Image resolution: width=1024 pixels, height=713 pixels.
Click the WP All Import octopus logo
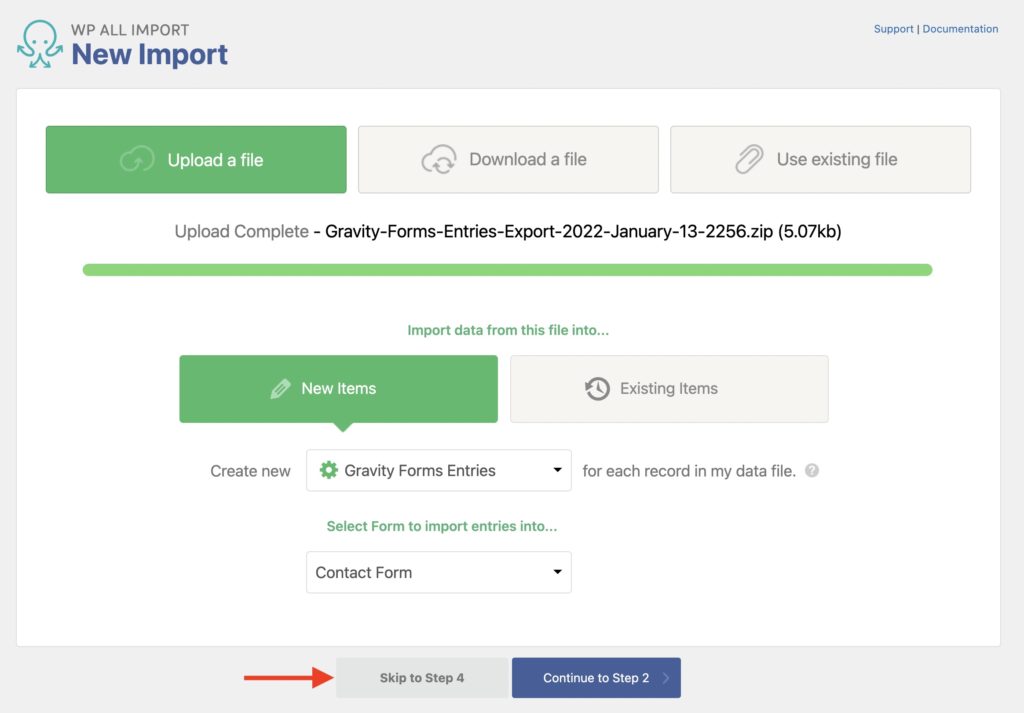(x=40, y=44)
